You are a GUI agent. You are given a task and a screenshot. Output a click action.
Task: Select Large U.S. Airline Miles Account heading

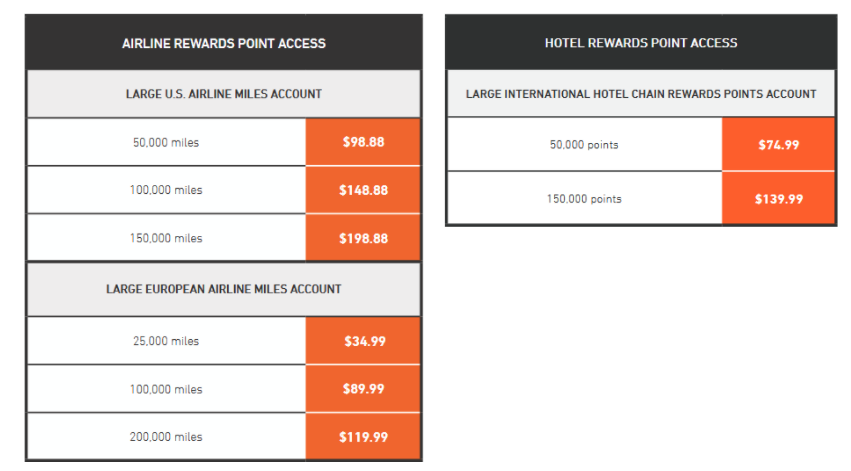(x=224, y=94)
